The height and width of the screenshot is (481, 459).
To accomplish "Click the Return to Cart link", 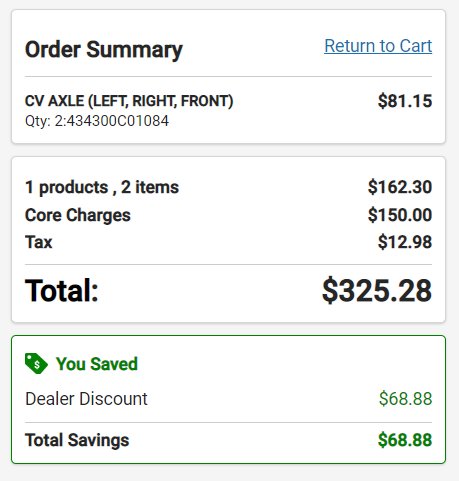I will pyautogui.click(x=378, y=46).
